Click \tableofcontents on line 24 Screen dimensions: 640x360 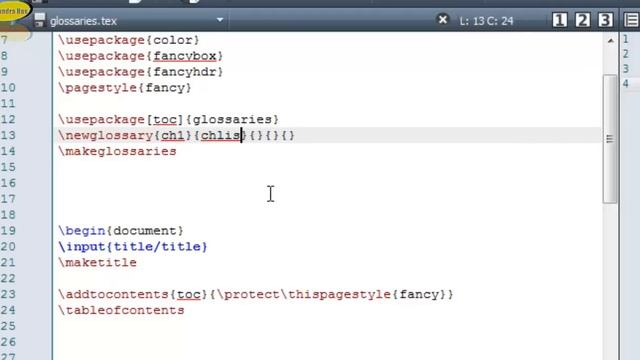(121, 311)
